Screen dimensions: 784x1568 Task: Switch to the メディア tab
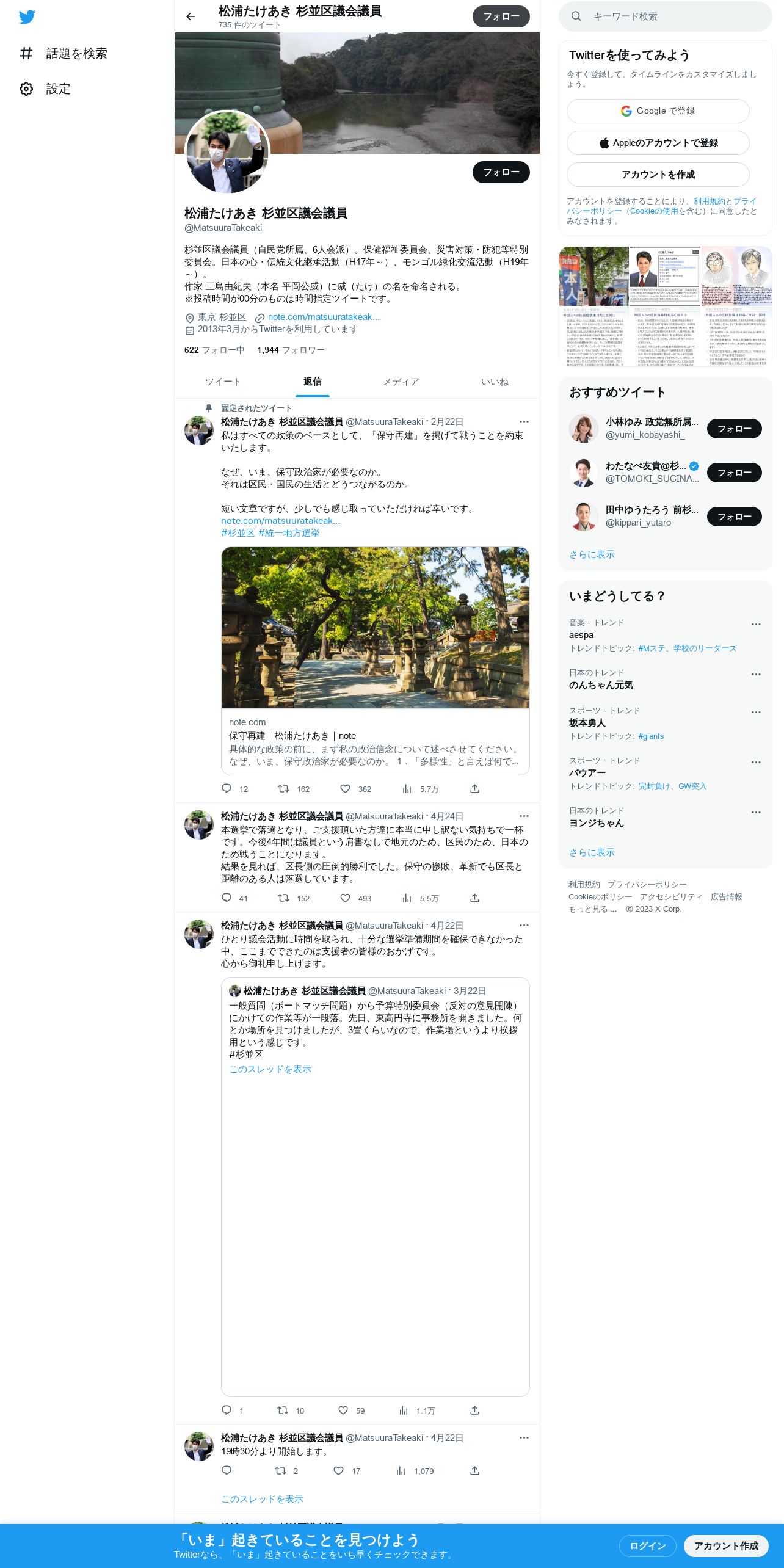[x=401, y=382]
